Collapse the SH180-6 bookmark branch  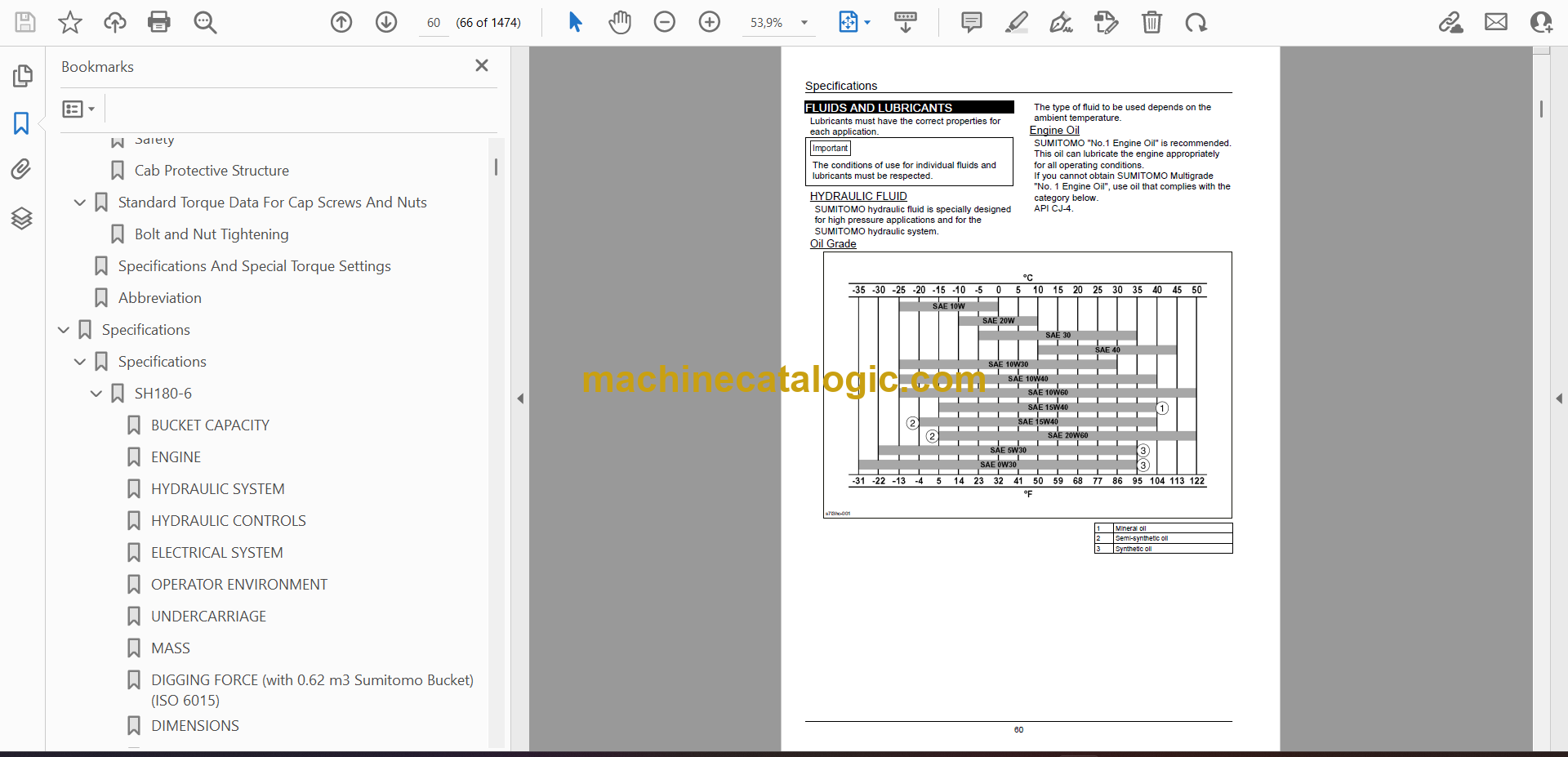[96, 394]
